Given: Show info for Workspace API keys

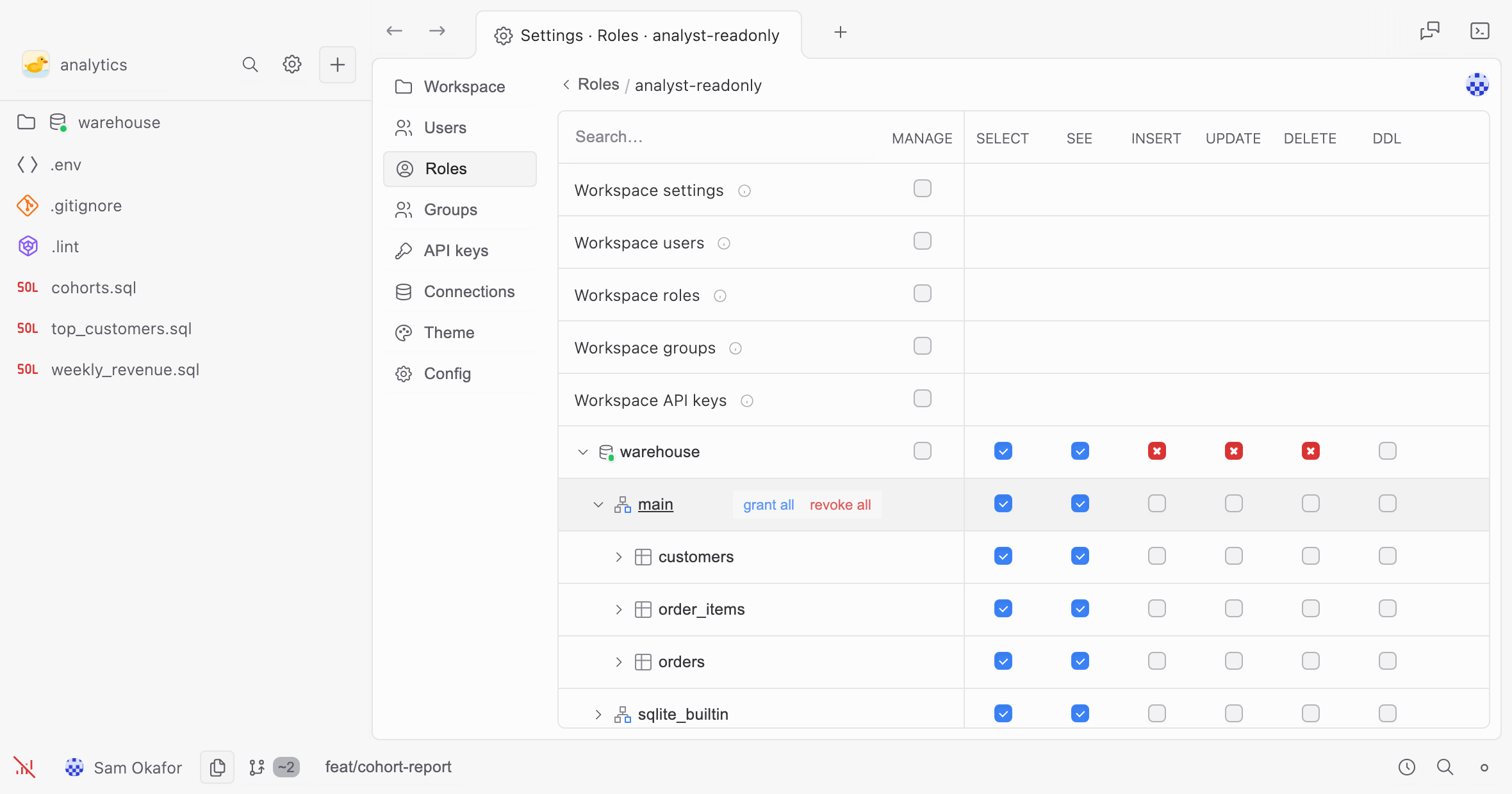Looking at the screenshot, I should click(747, 401).
